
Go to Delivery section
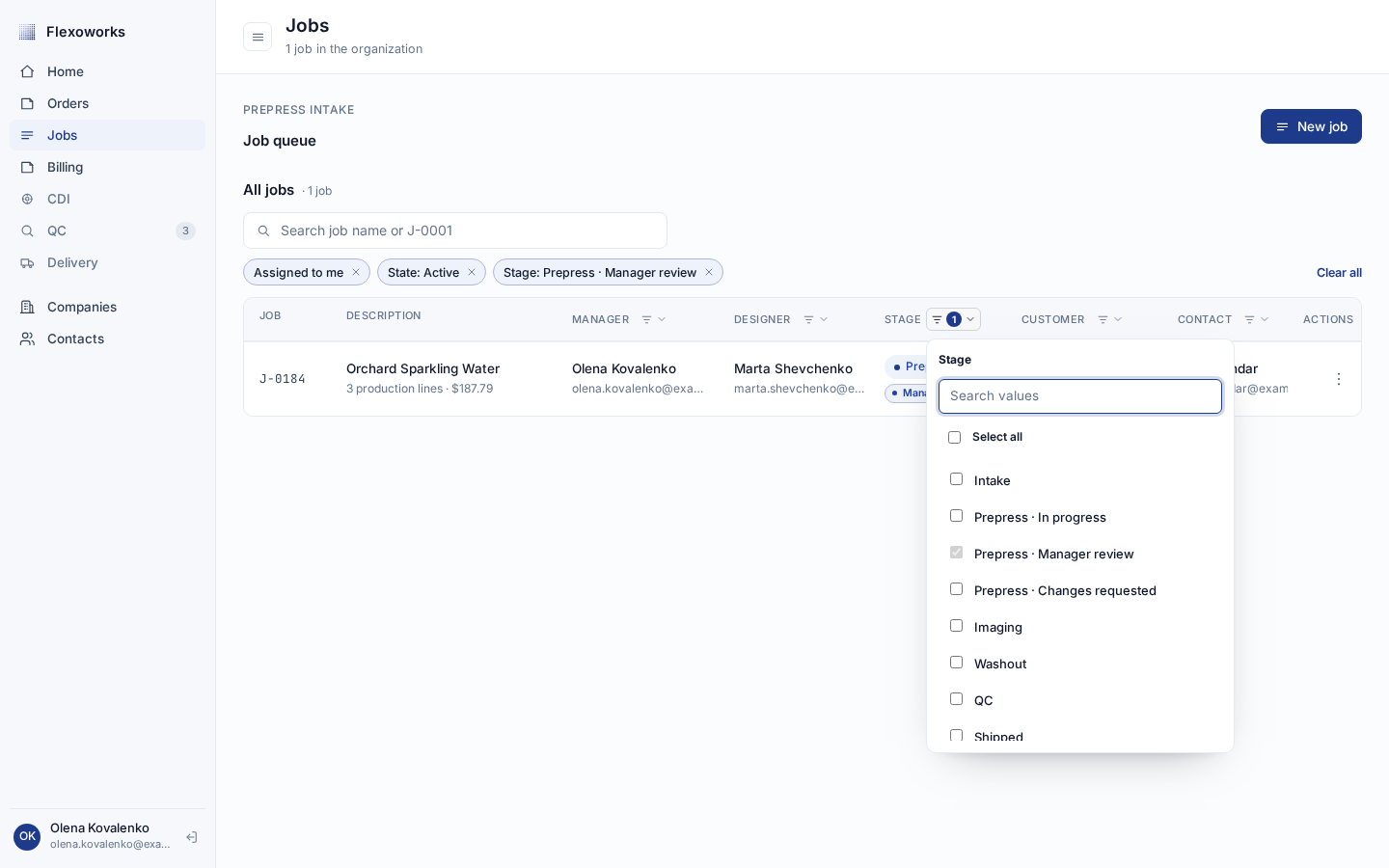[107, 262]
